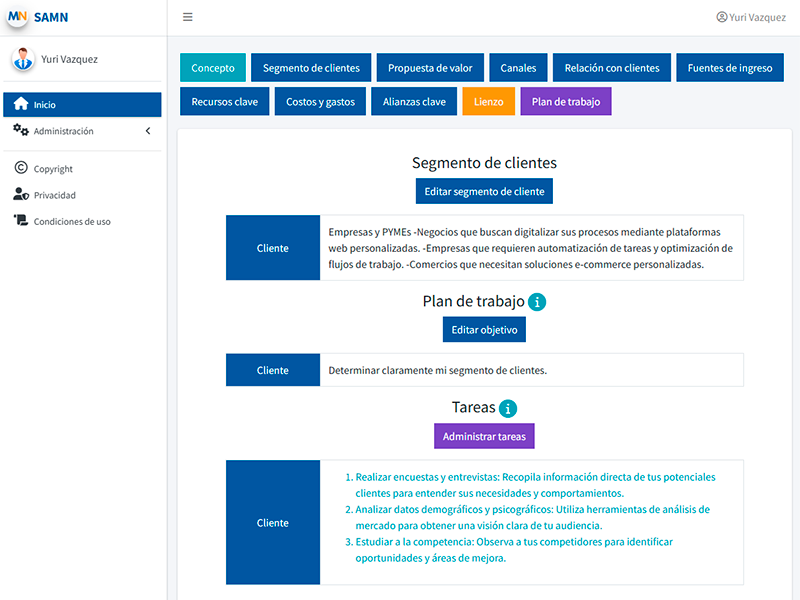The height and width of the screenshot is (600, 800).
Task: Click Yuri Vazquez avatar in sidebar
Action: [x=23, y=60]
